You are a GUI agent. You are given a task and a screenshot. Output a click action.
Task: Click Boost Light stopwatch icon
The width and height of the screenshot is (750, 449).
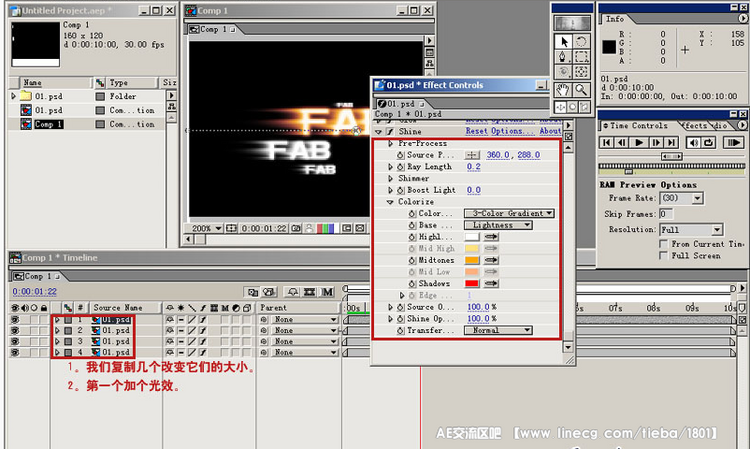coord(401,190)
